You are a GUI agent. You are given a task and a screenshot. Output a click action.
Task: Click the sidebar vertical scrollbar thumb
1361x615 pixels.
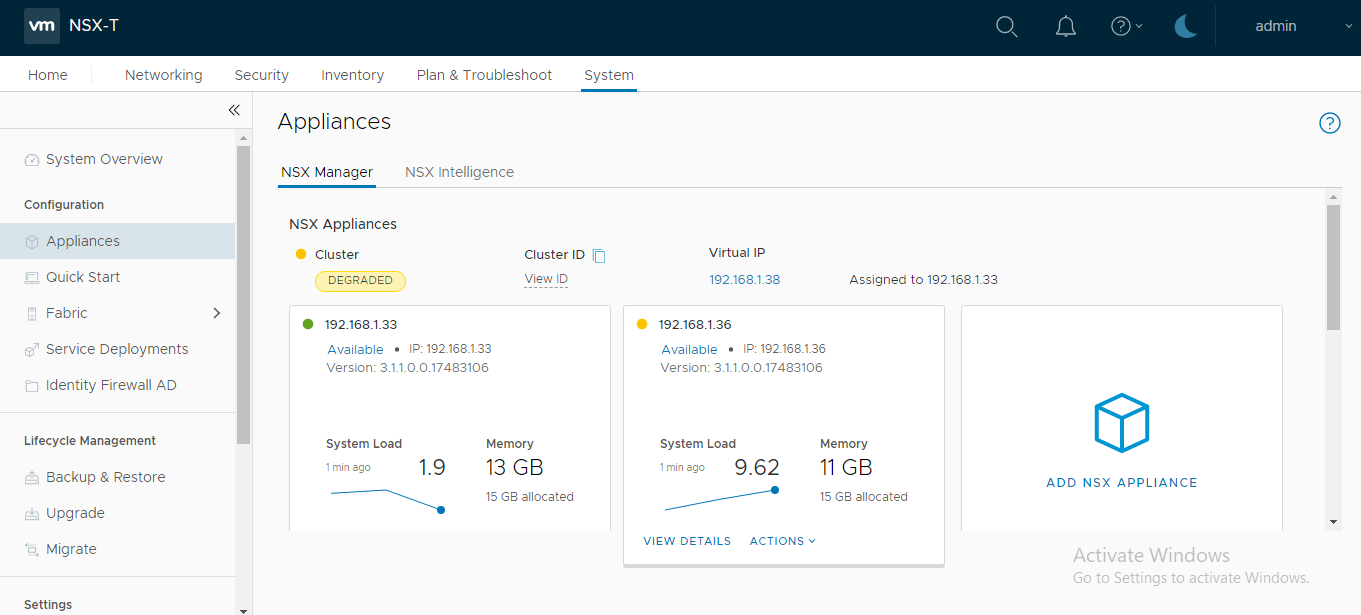243,295
